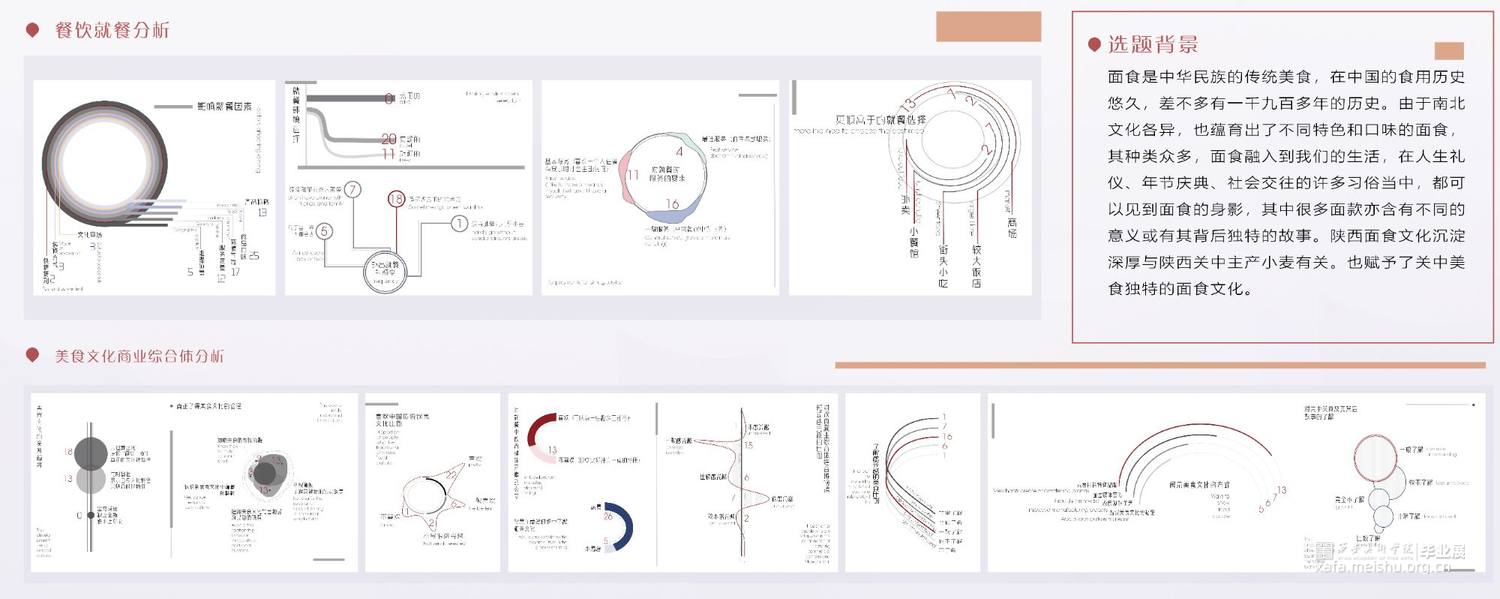Viewport: 1500px width, 599px height.
Task: Click the 选题背景 panel title
Action: point(1152,45)
